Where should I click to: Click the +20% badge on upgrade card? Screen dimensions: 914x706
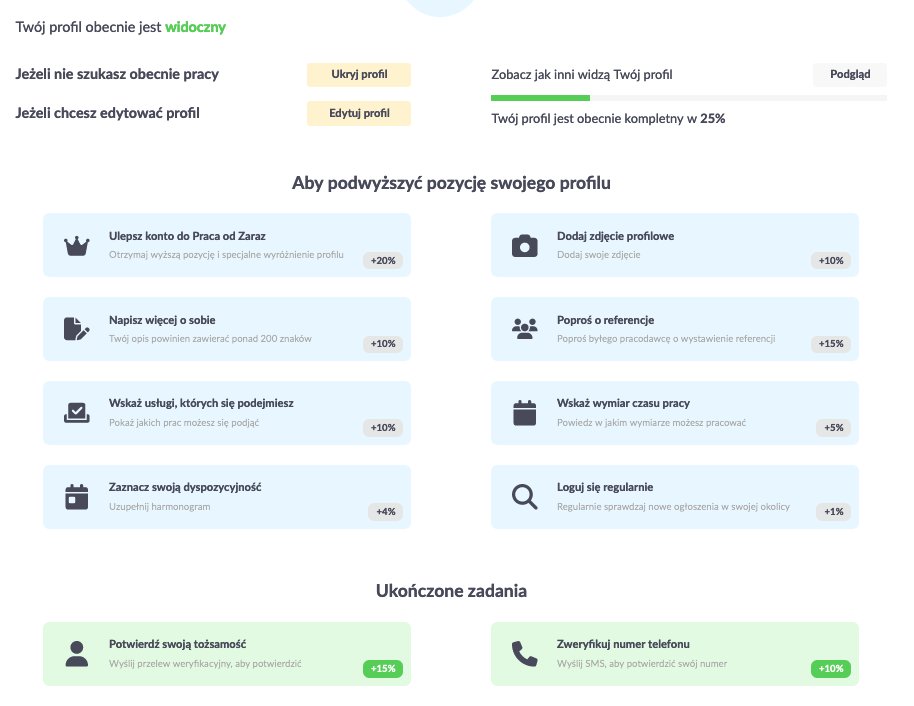tap(383, 261)
